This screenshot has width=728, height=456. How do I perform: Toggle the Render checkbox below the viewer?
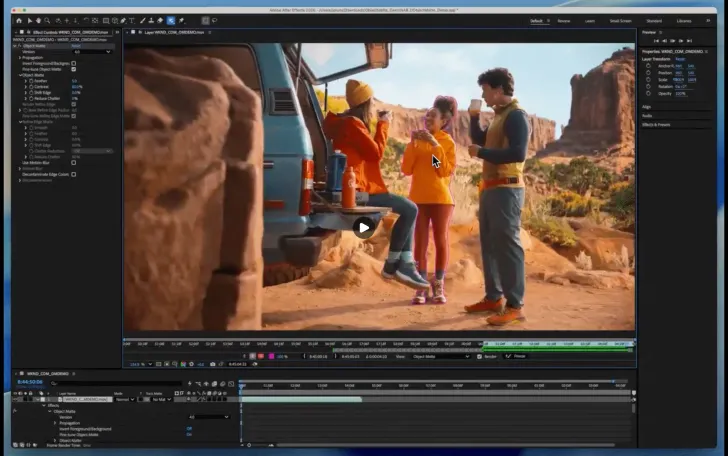(x=480, y=356)
